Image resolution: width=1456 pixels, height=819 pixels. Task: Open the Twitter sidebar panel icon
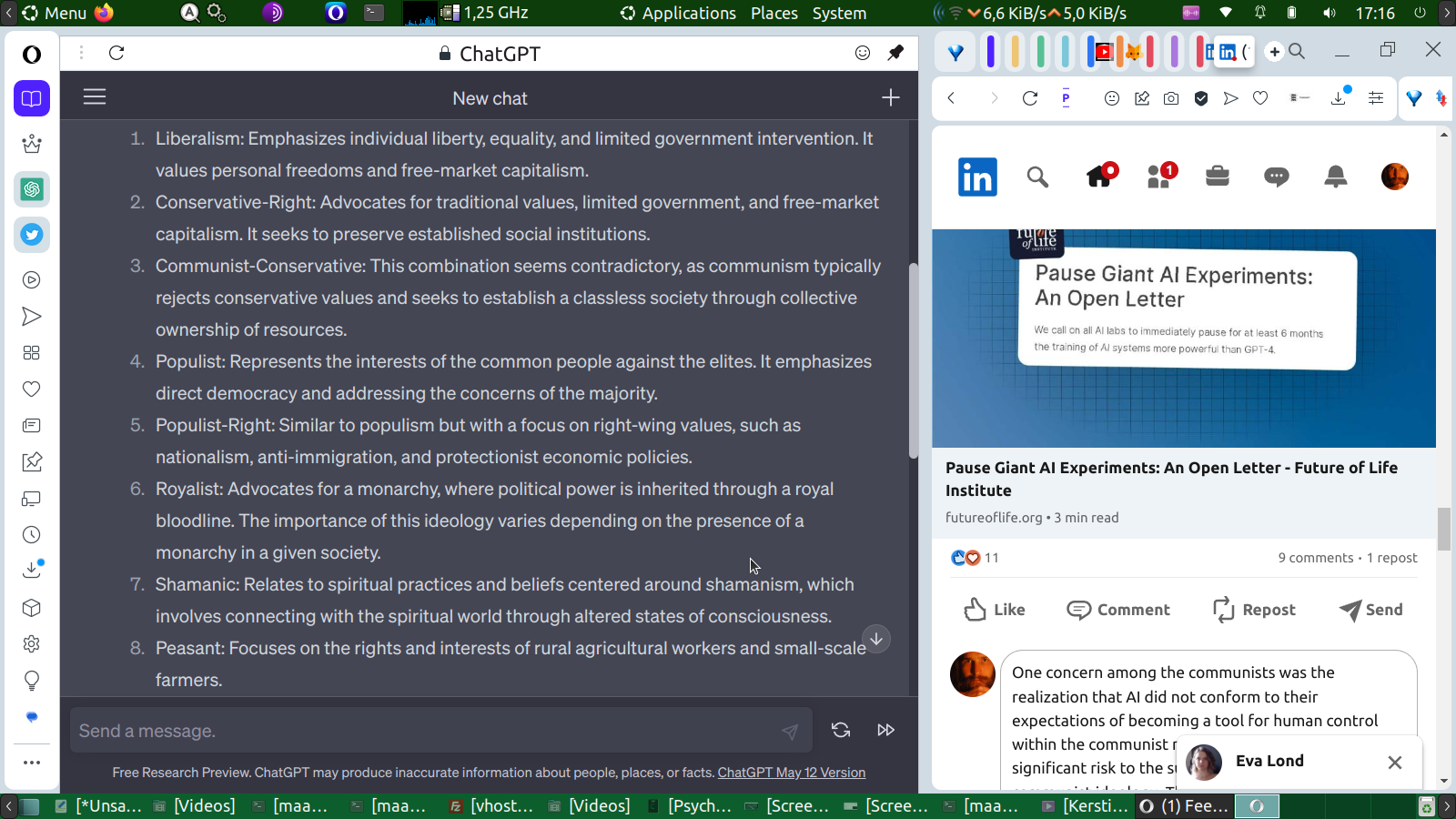32,235
